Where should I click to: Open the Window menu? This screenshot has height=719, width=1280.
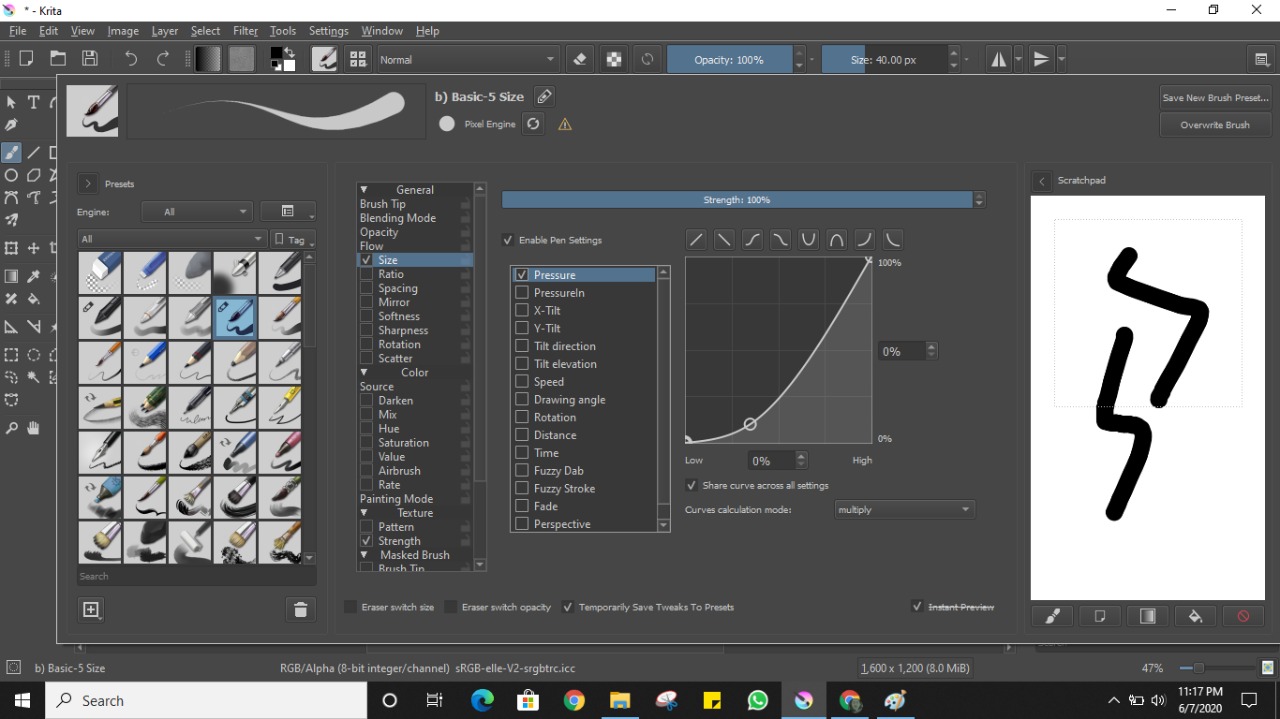click(382, 31)
